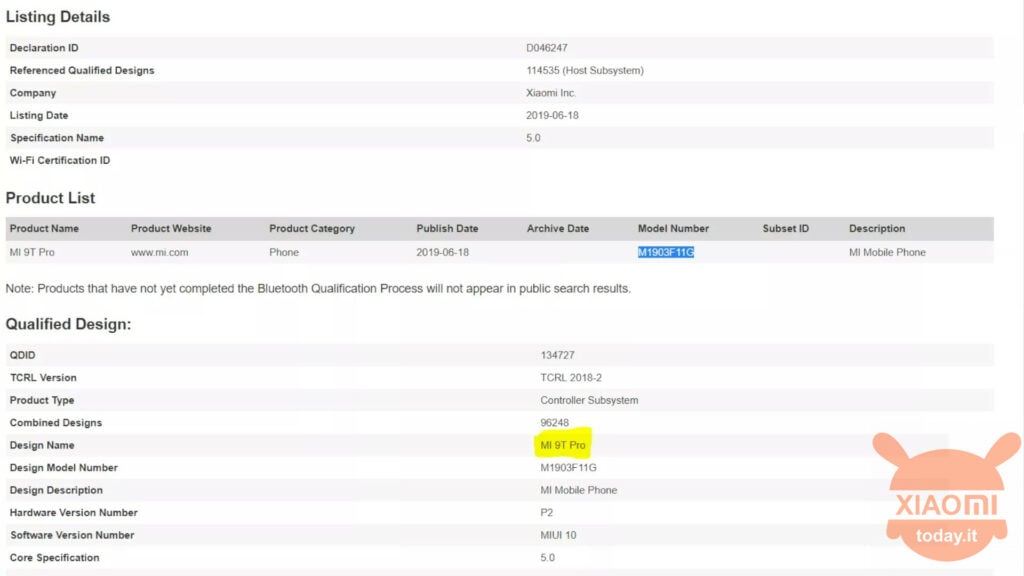Viewport: 1024px width, 576px height.
Task: Select the "Core Specification" label
Action: click(54, 558)
